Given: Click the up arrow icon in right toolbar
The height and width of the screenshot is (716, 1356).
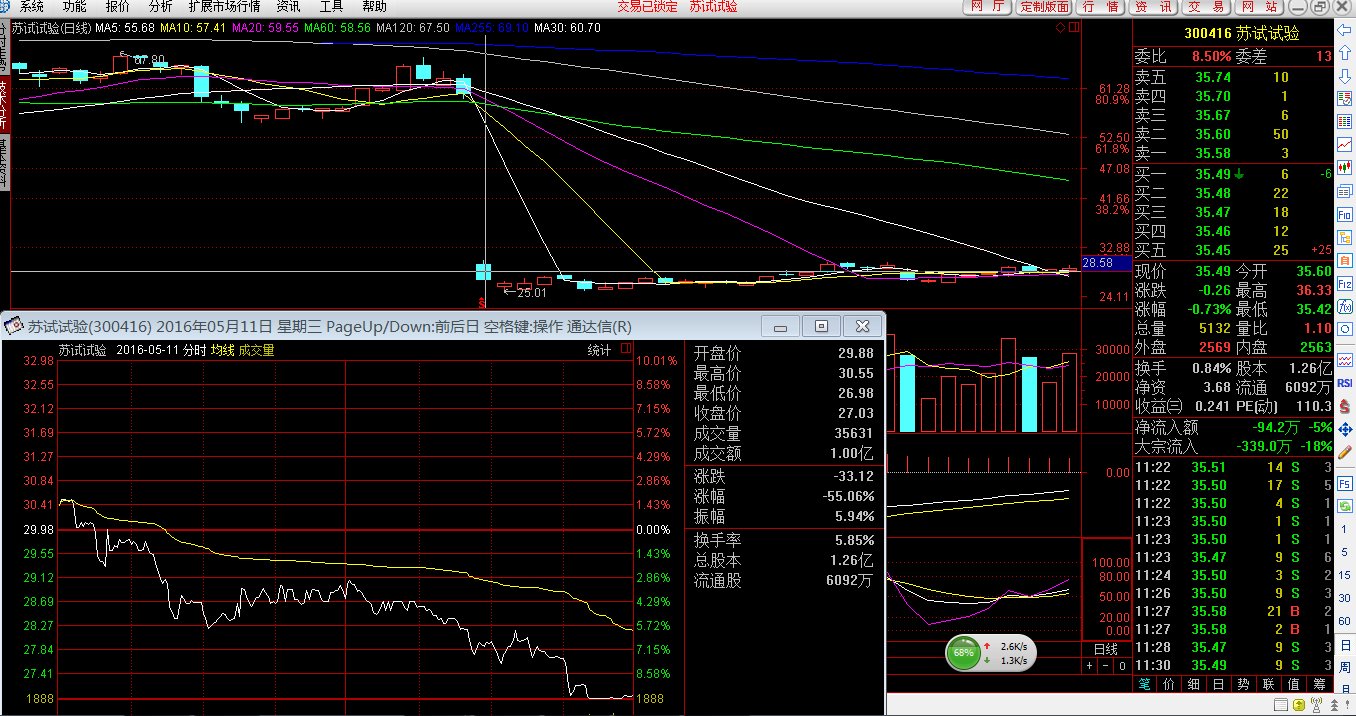Looking at the screenshot, I should click(1345, 54).
